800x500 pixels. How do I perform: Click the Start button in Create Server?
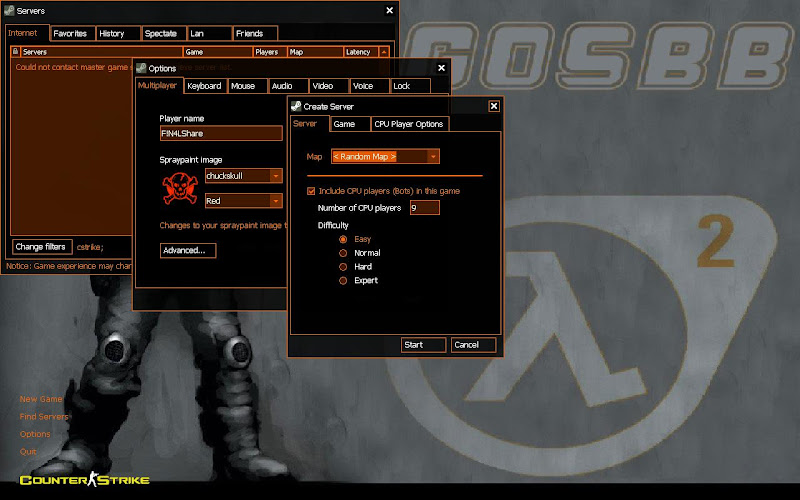click(x=423, y=345)
